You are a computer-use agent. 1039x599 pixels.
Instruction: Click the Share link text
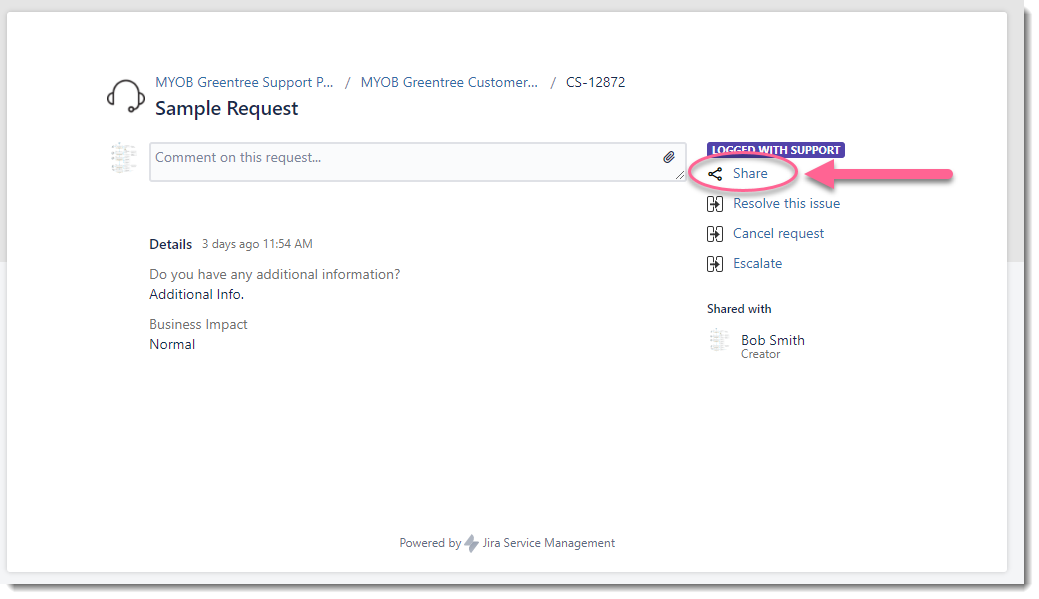click(750, 174)
